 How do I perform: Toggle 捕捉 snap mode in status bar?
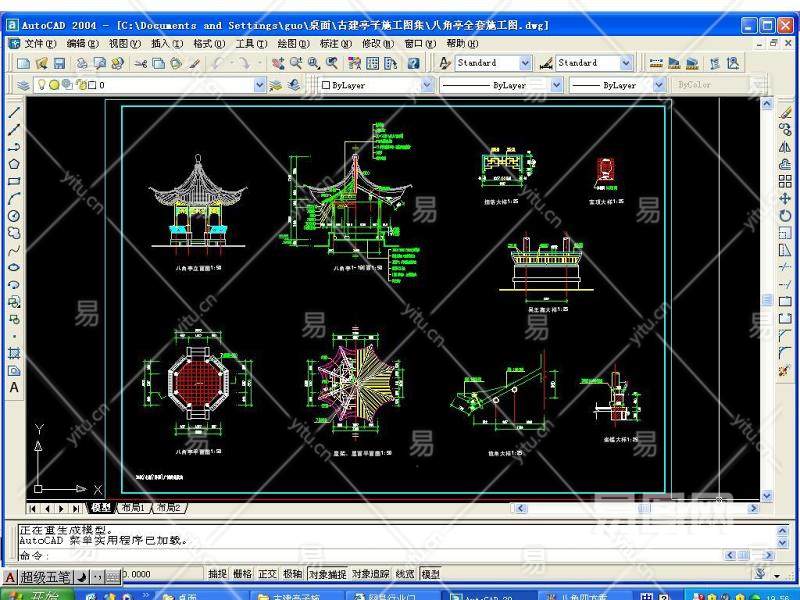(217, 574)
